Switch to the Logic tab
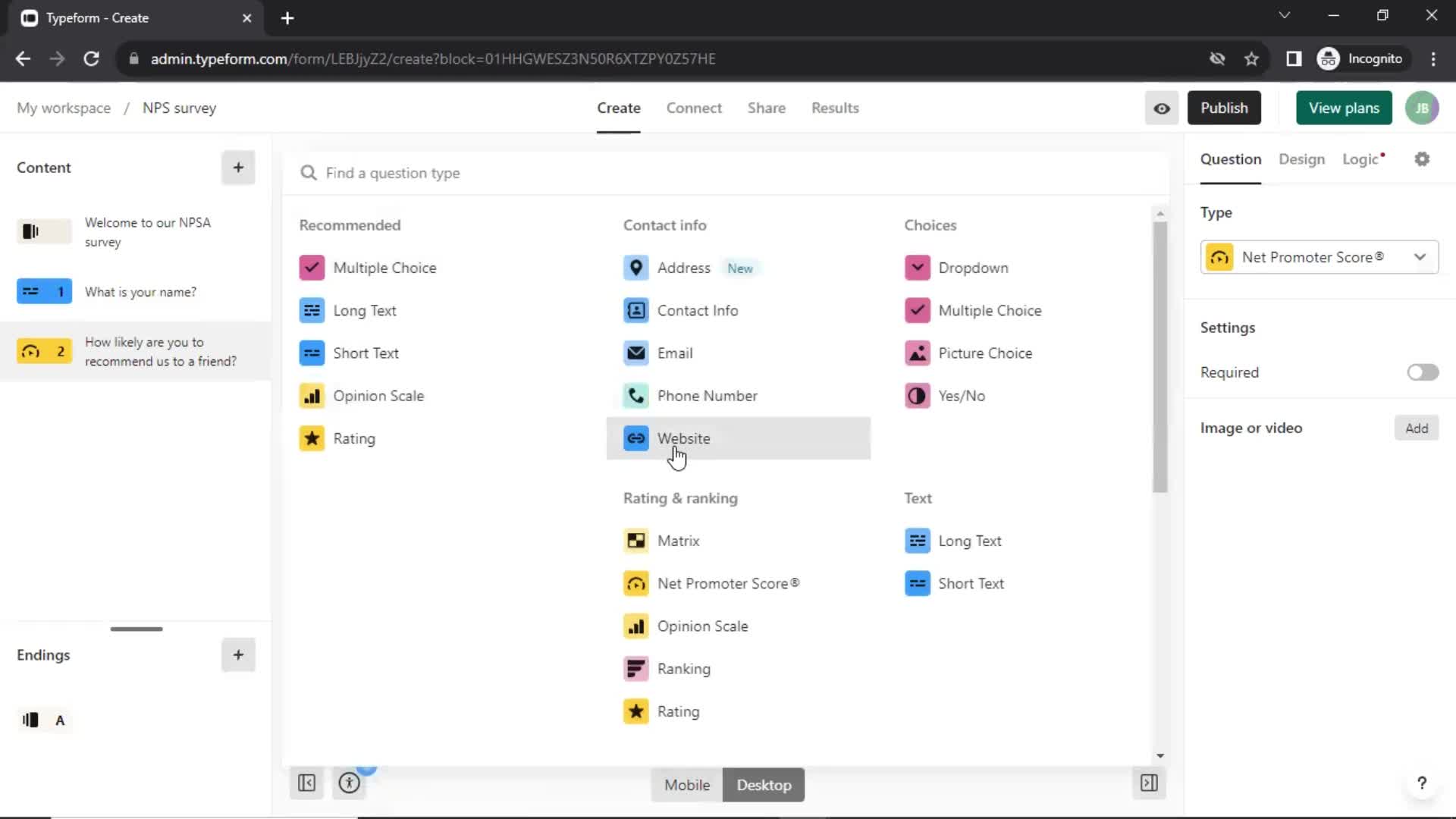This screenshot has height=819, width=1456. (x=1363, y=159)
